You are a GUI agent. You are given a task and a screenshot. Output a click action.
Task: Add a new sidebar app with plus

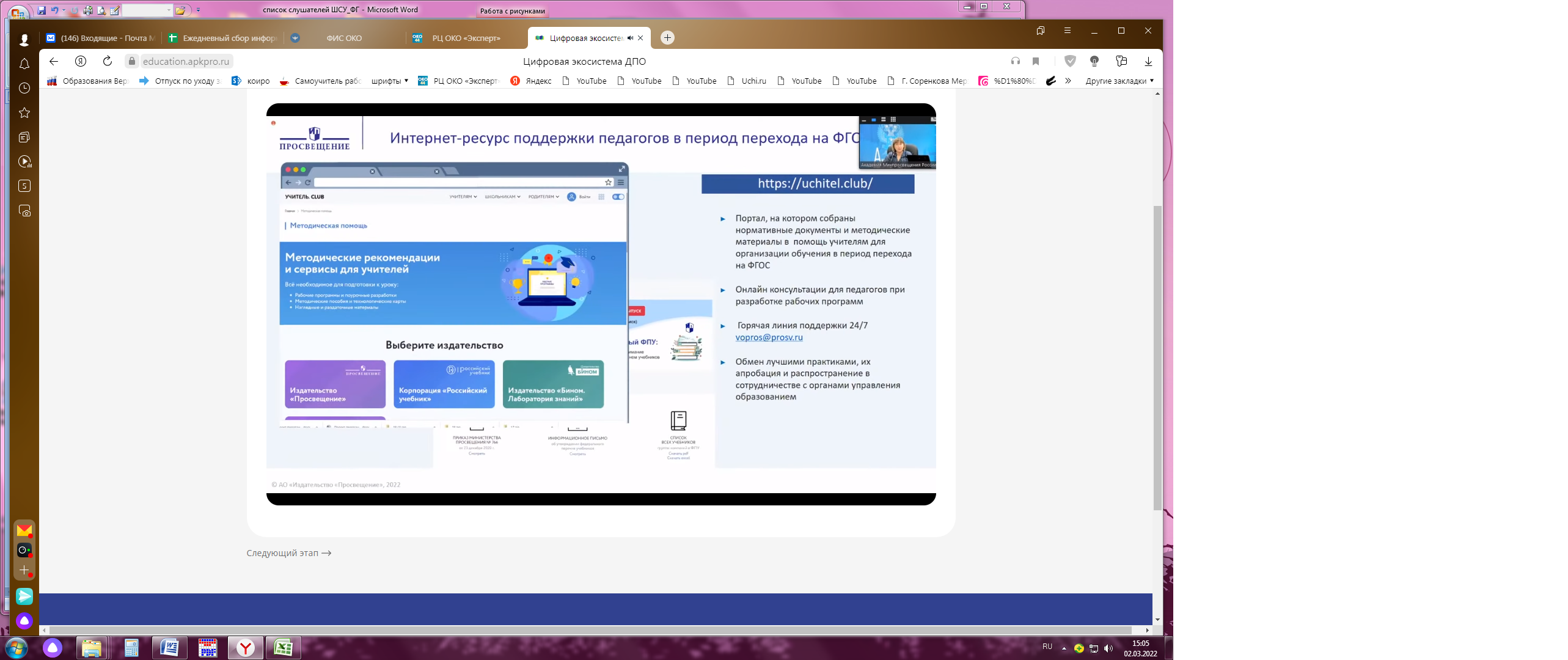point(24,570)
